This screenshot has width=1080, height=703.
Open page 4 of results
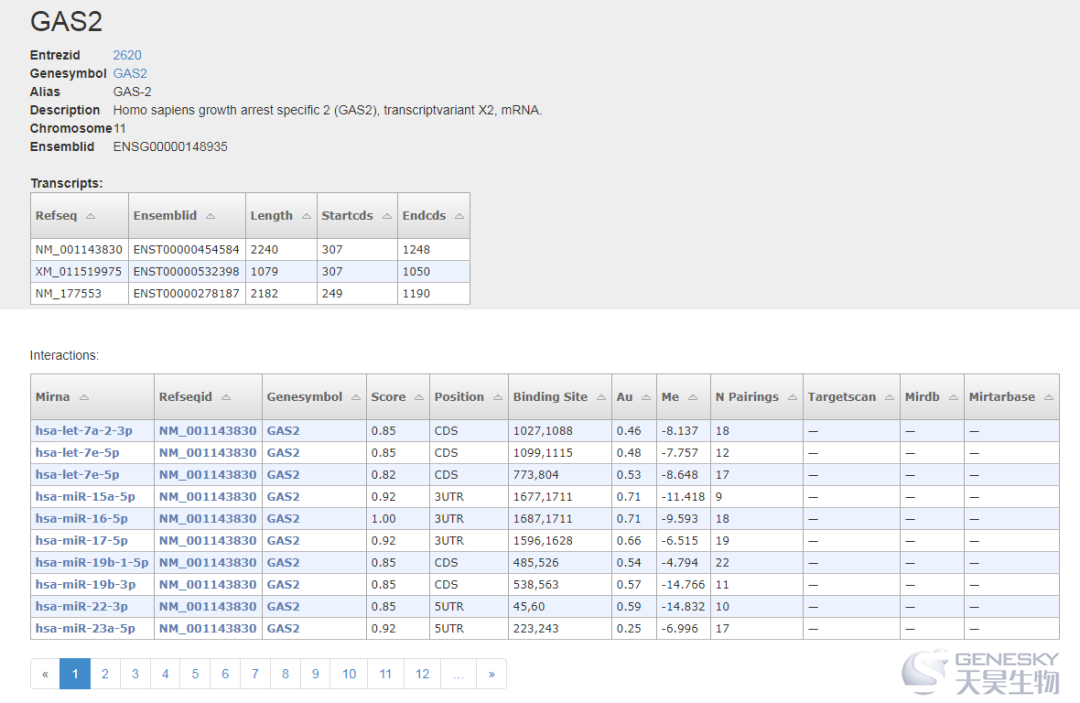click(x=165, y=674)
